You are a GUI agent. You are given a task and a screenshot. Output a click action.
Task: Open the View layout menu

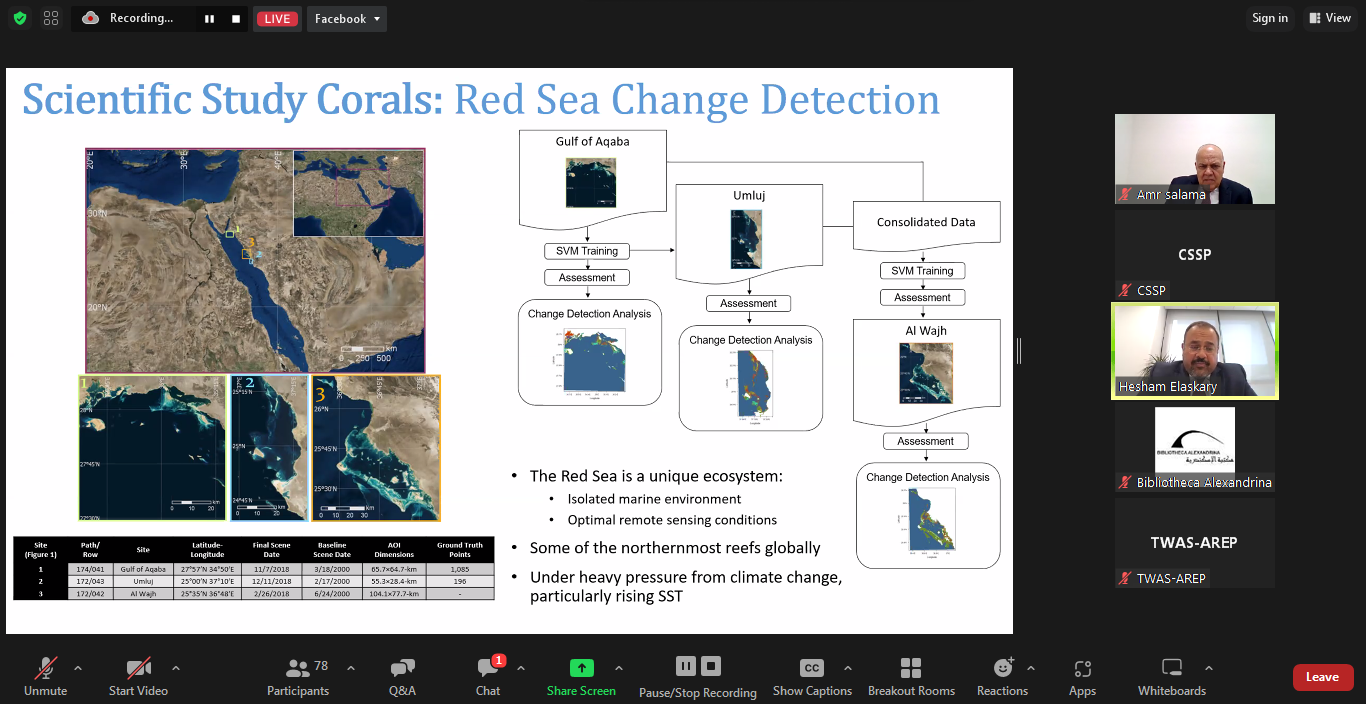(x=1329, y=18)
